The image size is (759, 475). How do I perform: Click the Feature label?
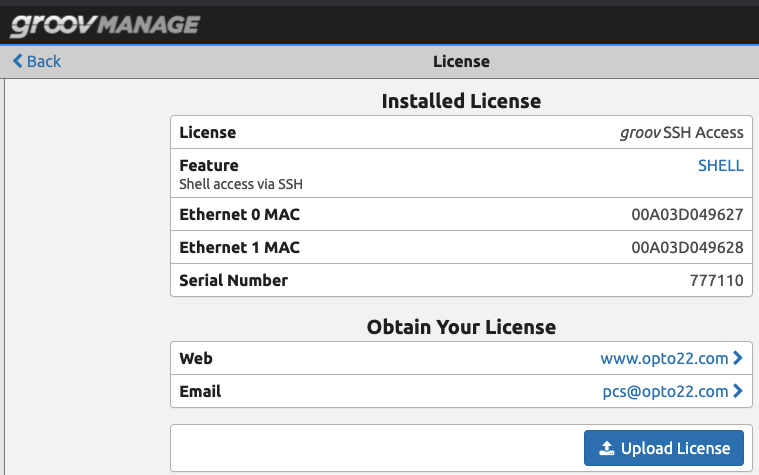pyautogui.click(x=209, y=166)
